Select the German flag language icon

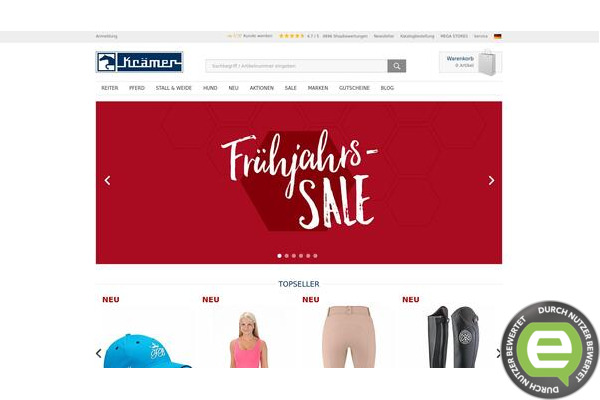click(497, 36)
